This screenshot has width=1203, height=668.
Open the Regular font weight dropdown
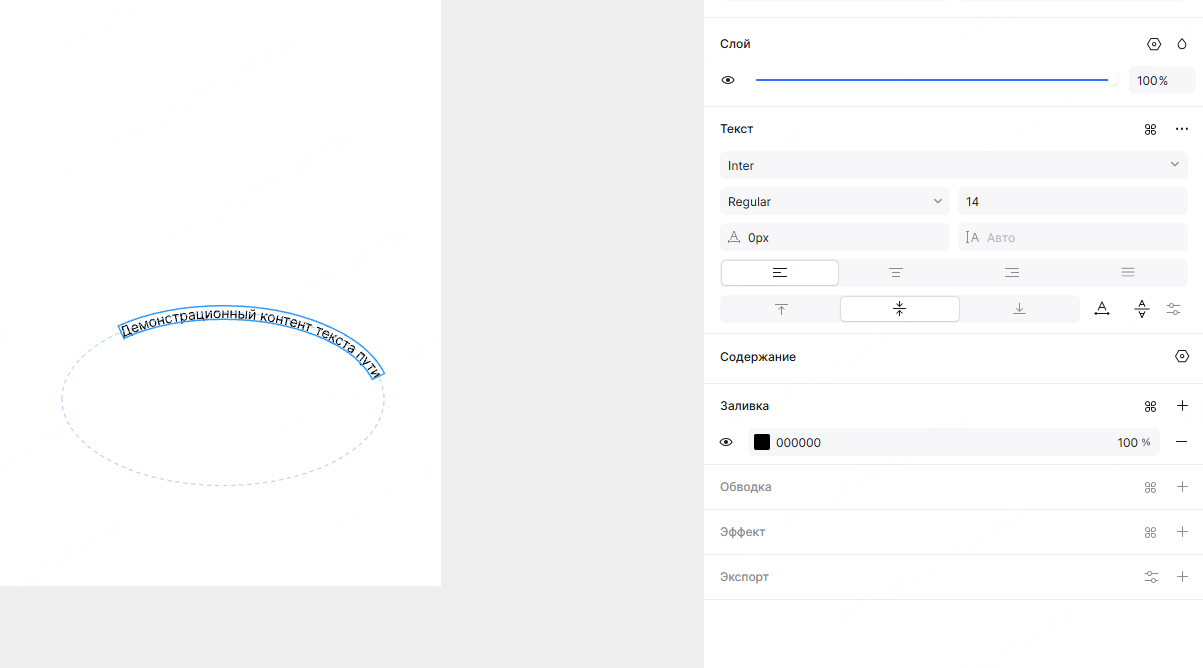pos(834,201)
